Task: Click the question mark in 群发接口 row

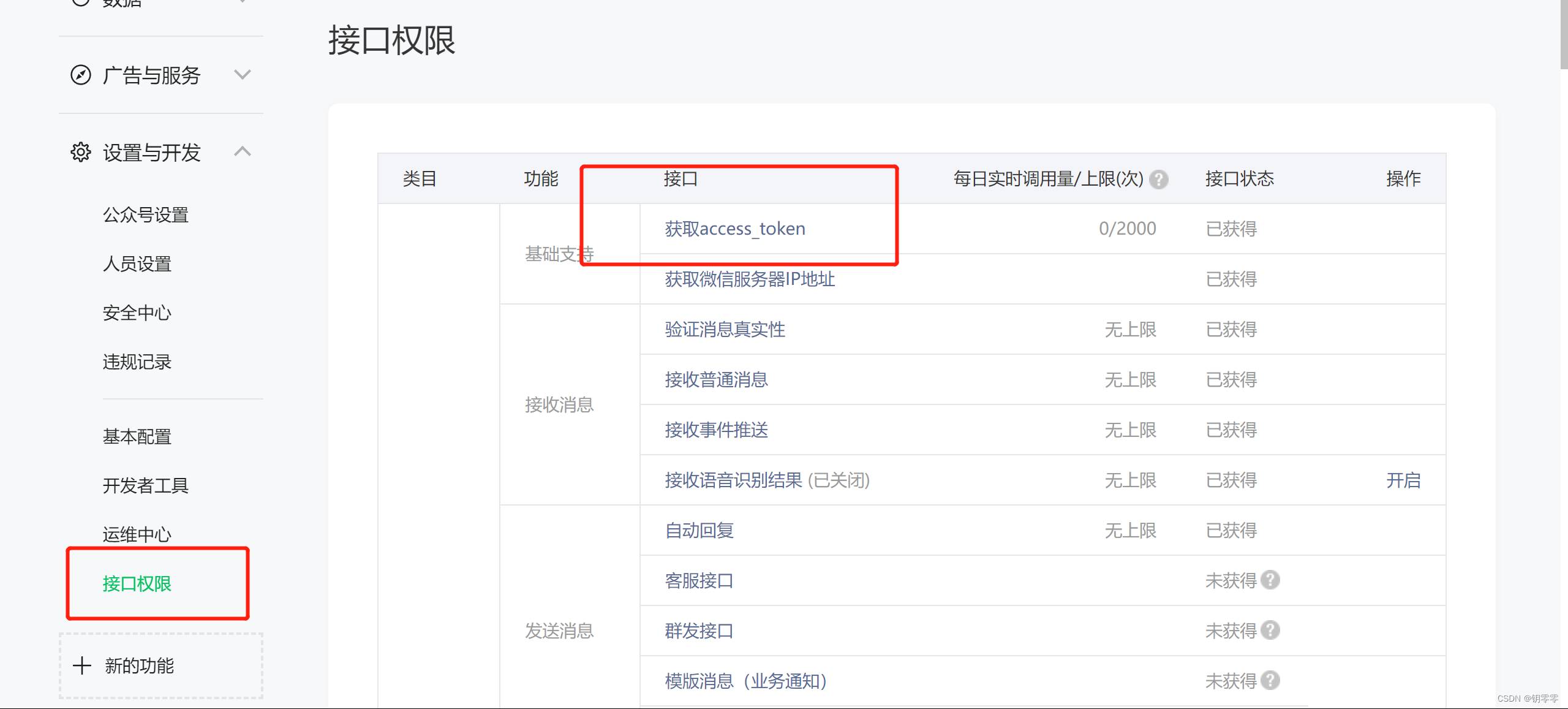Action: [1270, 630]
